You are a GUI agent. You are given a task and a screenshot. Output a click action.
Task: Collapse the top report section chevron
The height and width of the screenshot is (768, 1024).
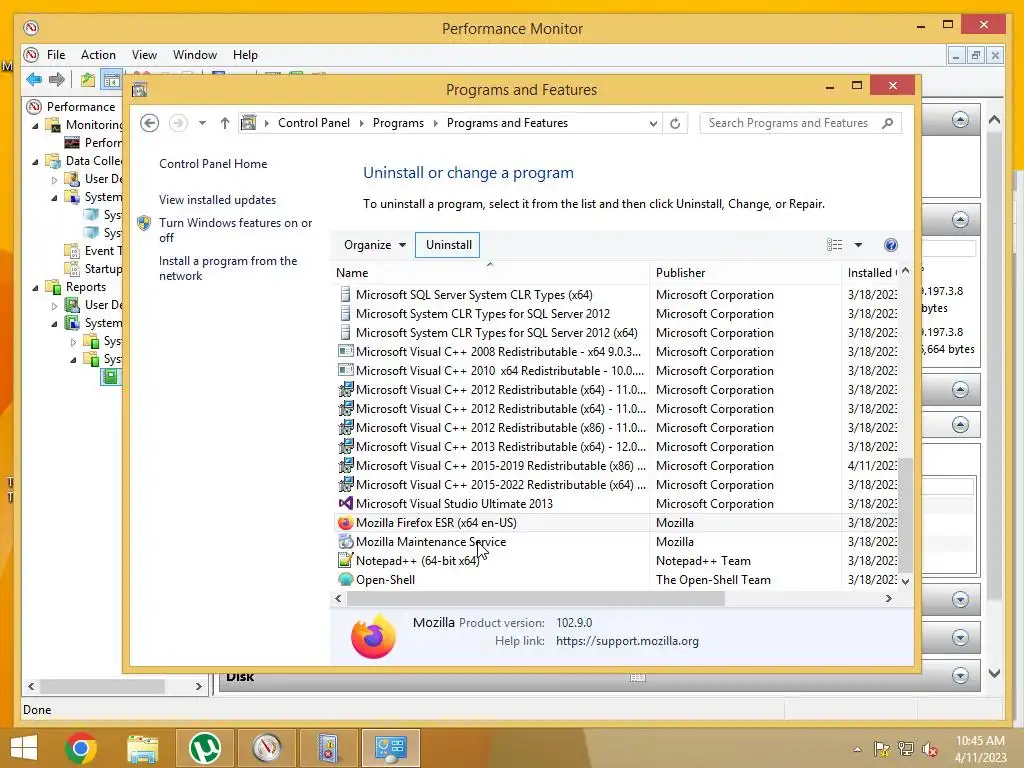960,120
